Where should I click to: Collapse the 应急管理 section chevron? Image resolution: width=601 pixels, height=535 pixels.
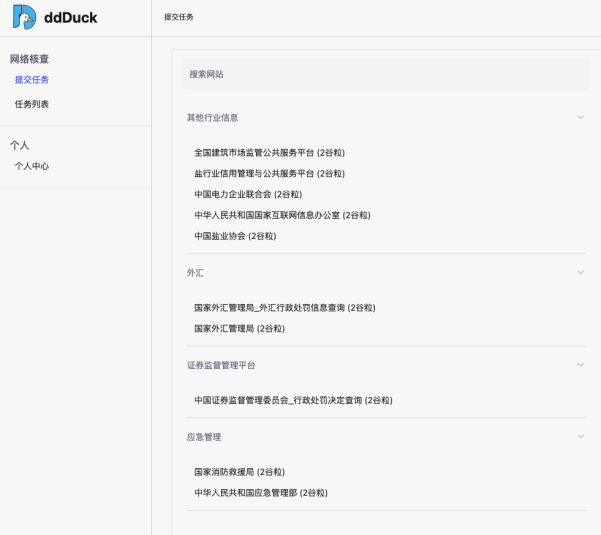point(581,437)
